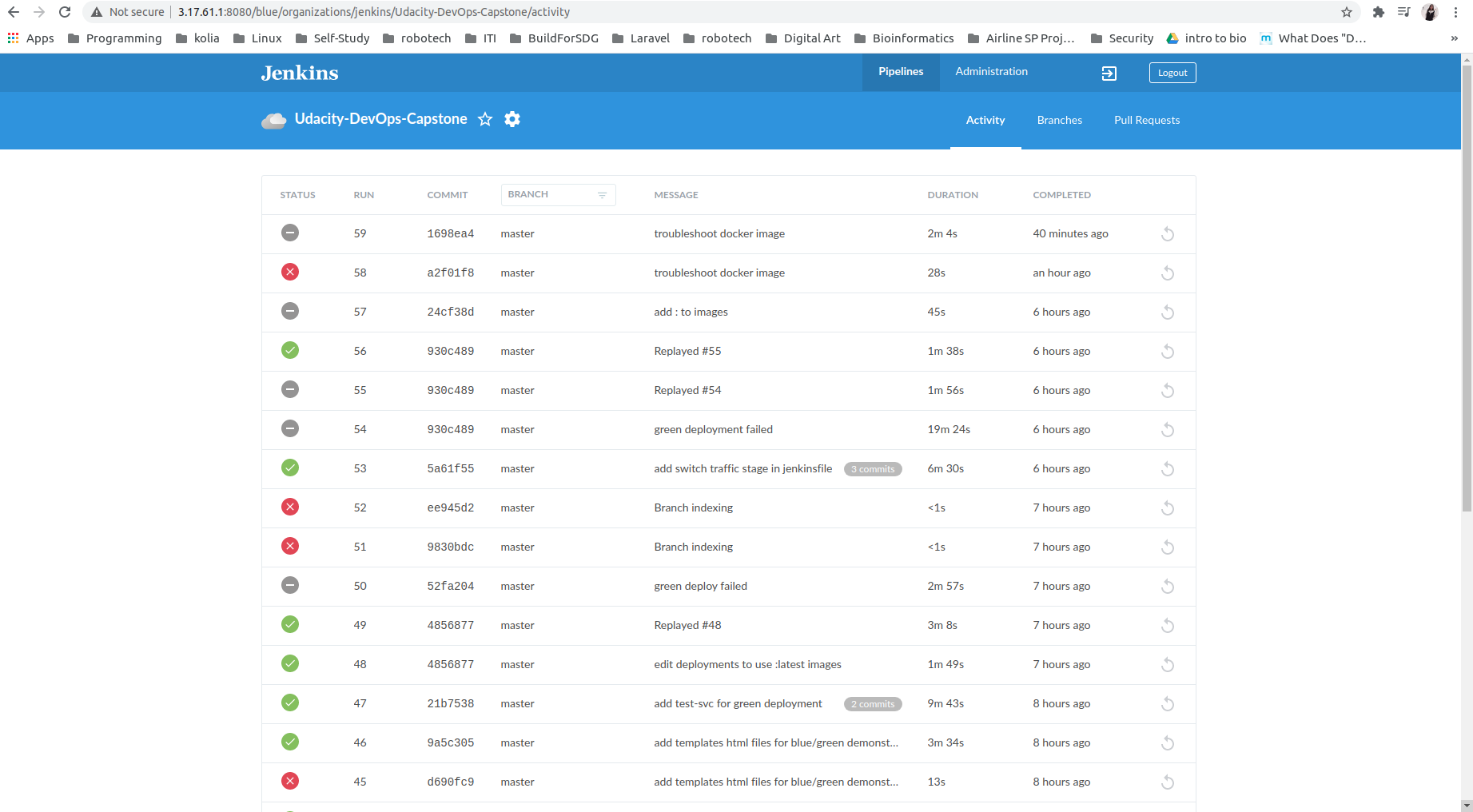Open 'What Does "D…' bookmark

click(1313, 38)
